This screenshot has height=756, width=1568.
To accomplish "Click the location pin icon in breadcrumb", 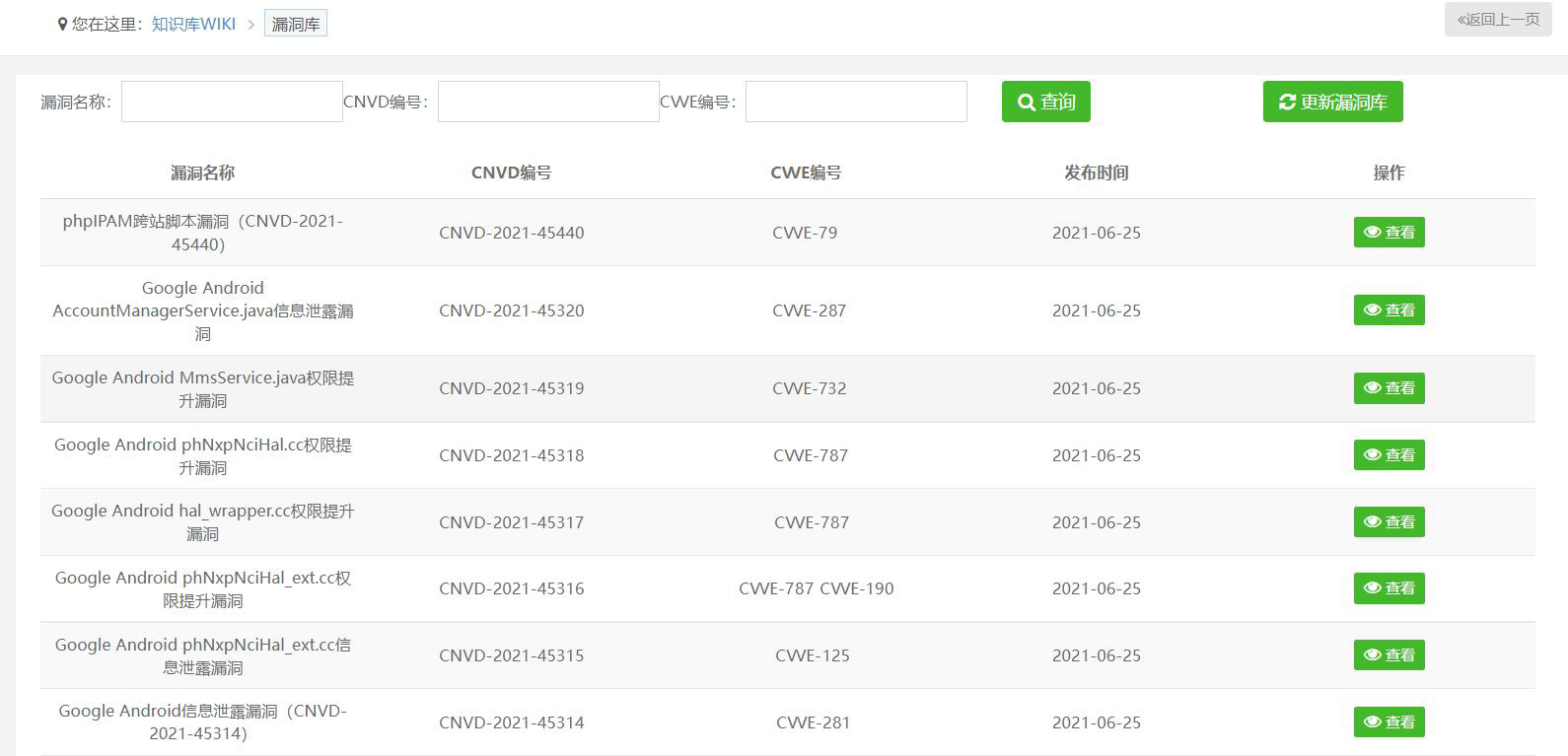I will 63,24.
